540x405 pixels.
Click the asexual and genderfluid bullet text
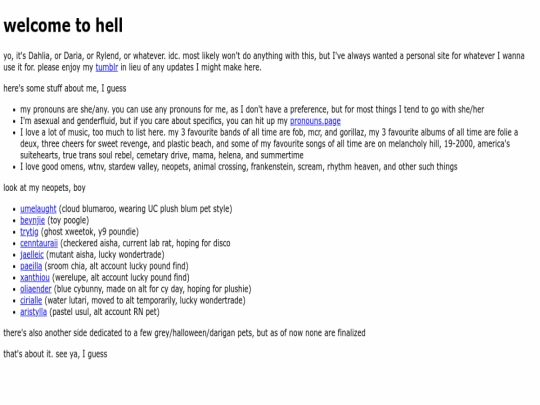click(180, 121)
